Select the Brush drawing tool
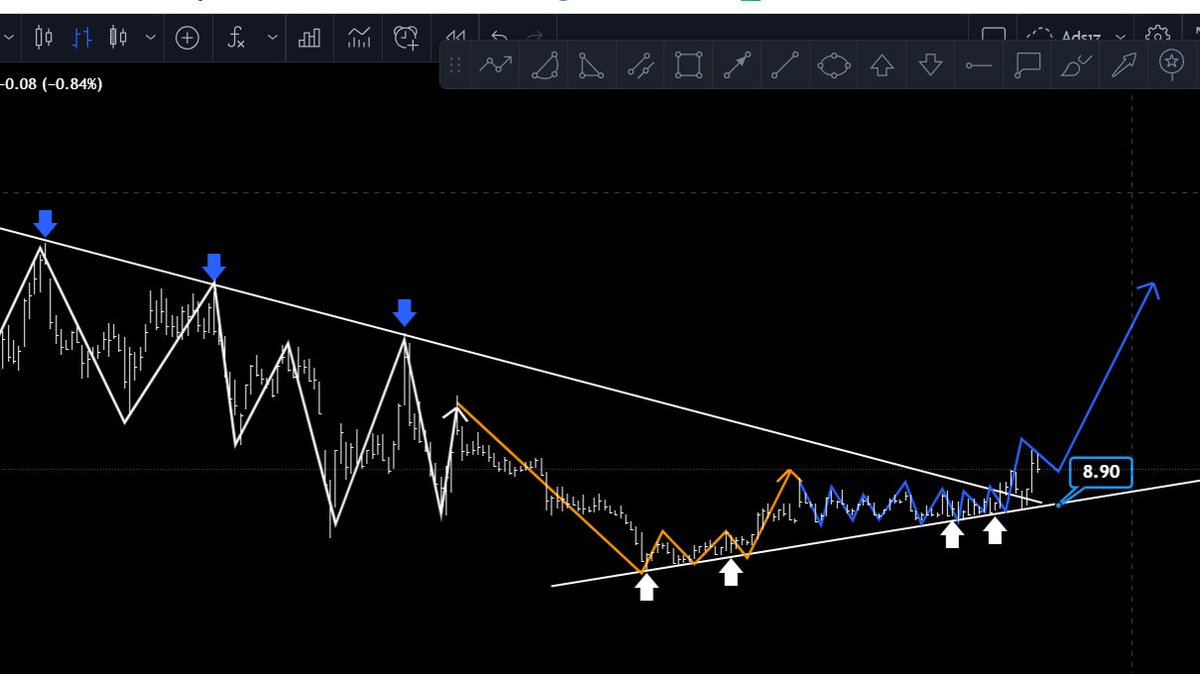1200x674 pixels. 1077,66
